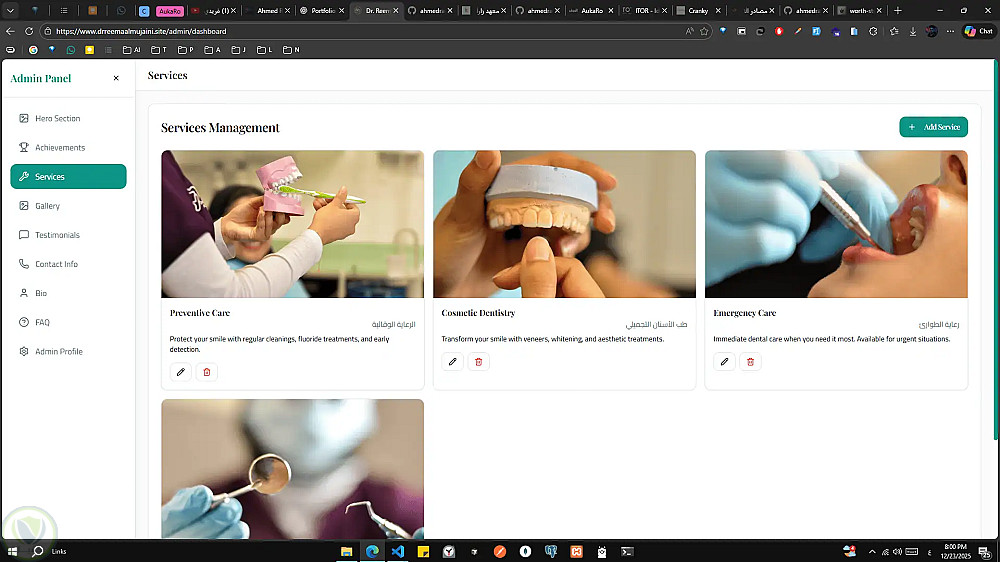Click the dental mirror card image

[293, 469]
